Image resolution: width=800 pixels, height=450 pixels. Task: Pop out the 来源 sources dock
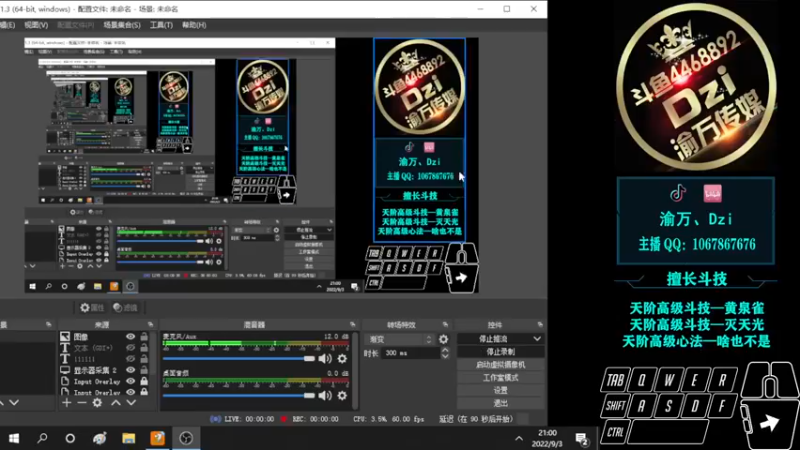(x=151, y=324)
